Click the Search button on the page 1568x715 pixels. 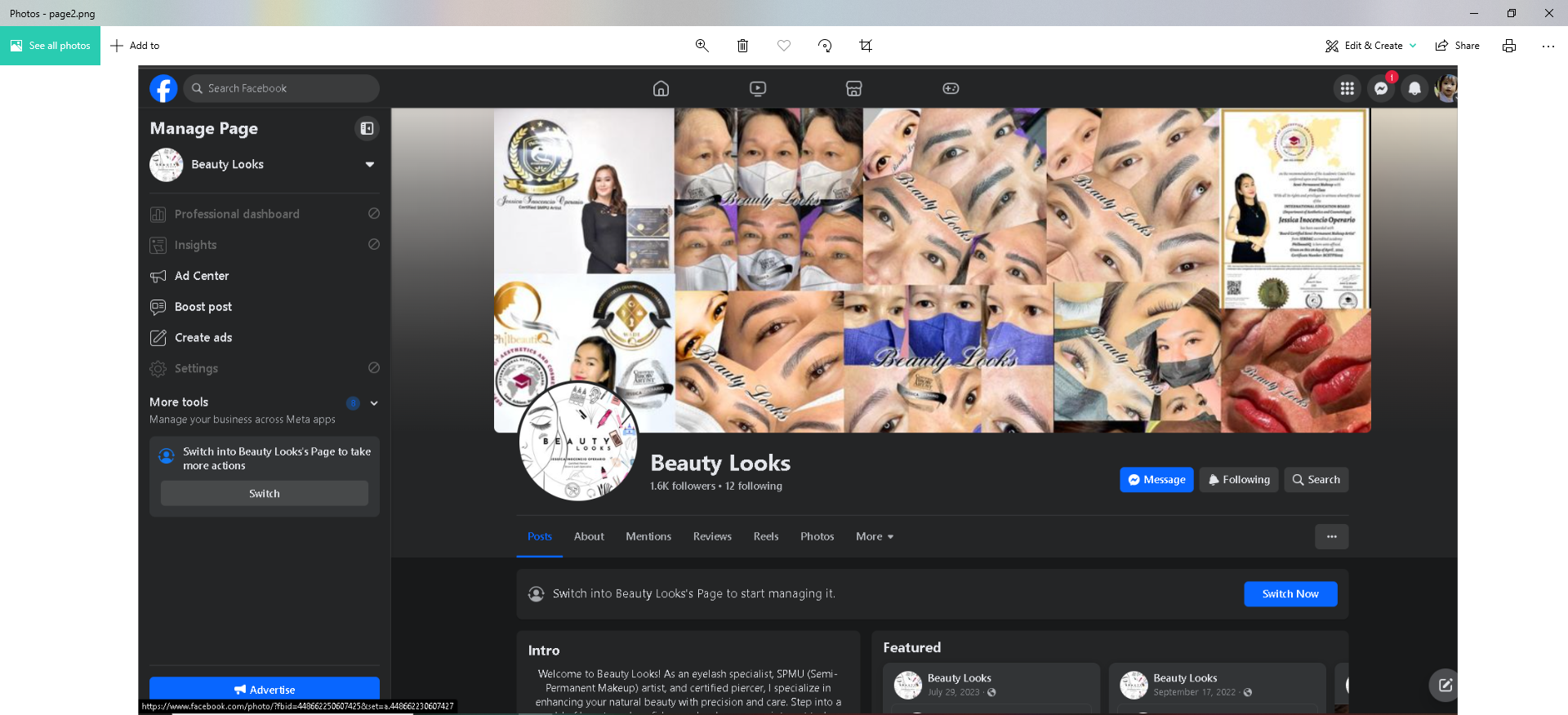click(1316, 480)
